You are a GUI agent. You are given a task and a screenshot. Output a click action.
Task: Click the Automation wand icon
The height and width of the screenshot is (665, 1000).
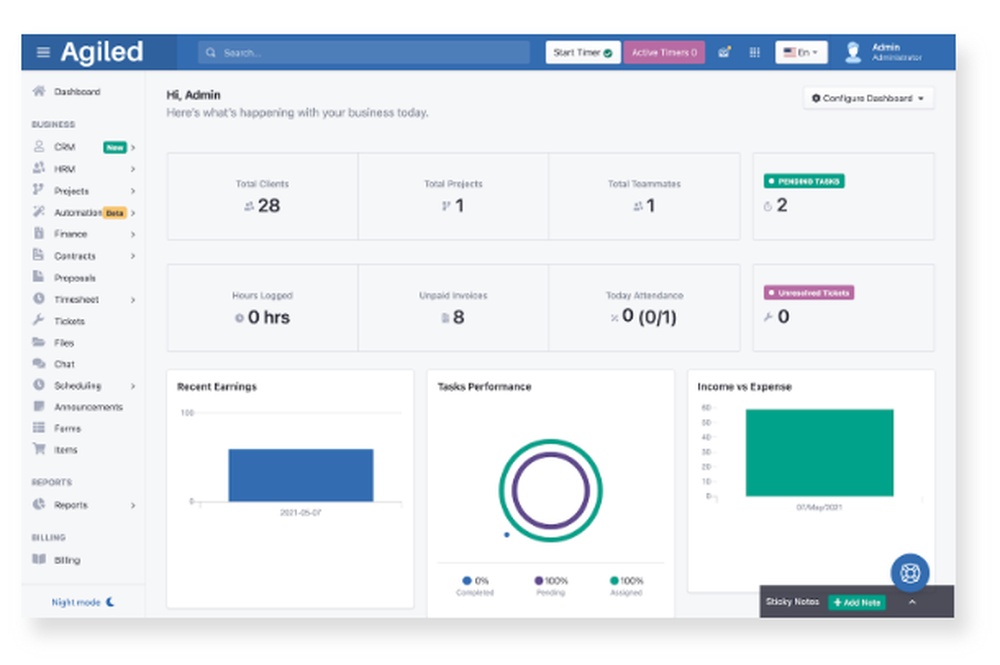coord(39,212)
